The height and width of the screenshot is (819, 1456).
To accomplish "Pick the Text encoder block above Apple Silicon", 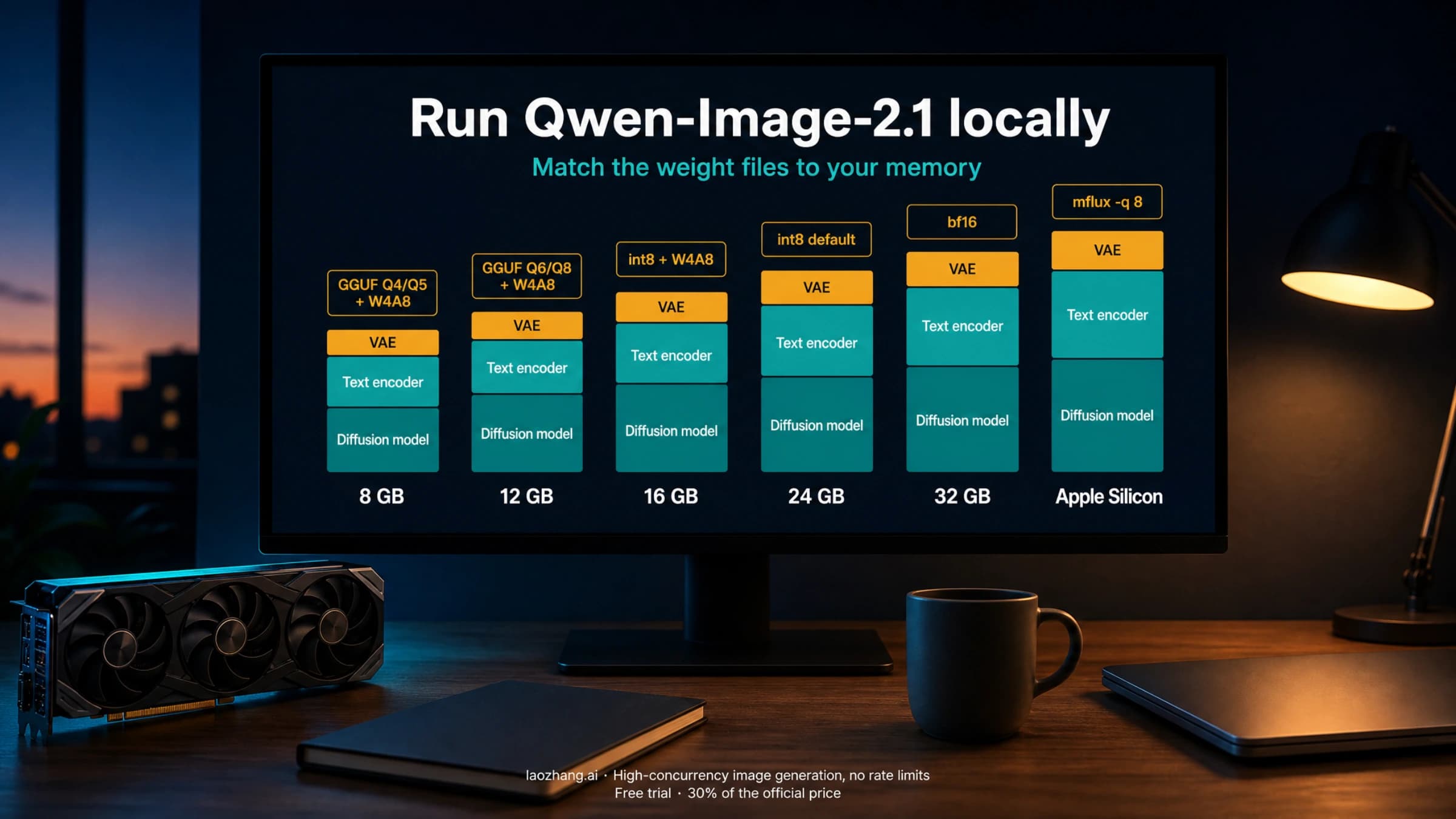I will click(1108, 315).
